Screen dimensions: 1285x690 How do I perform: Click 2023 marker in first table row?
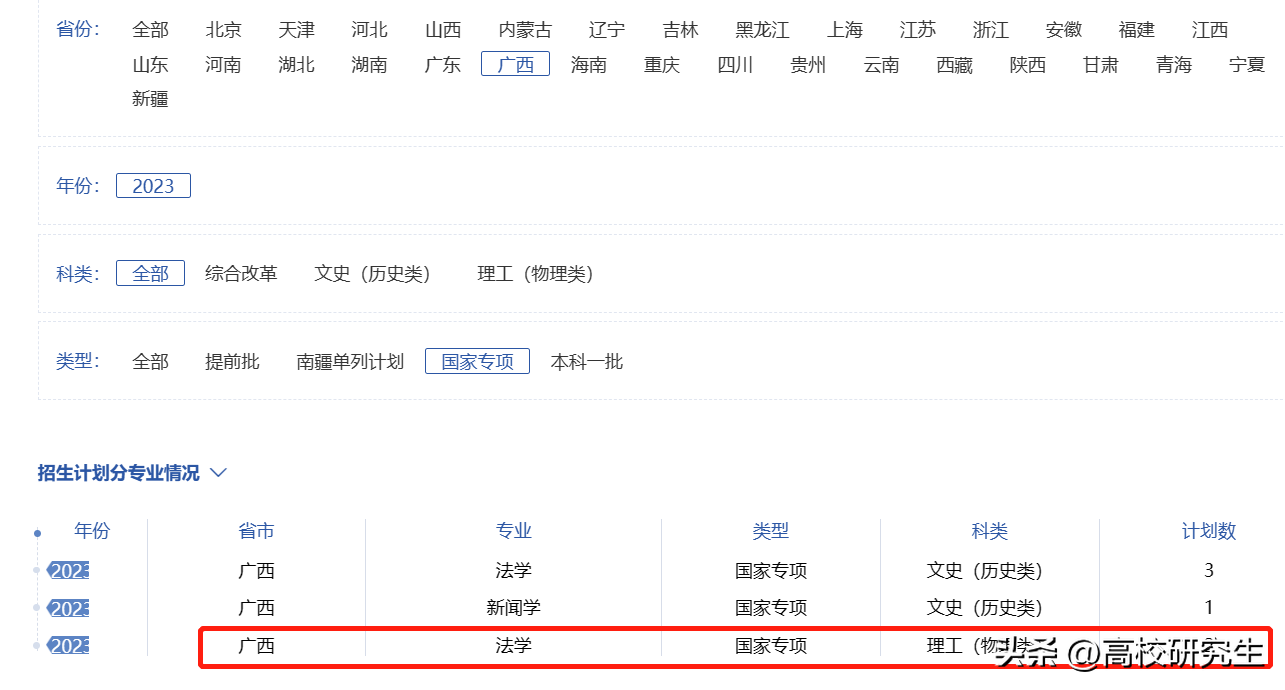70,571
